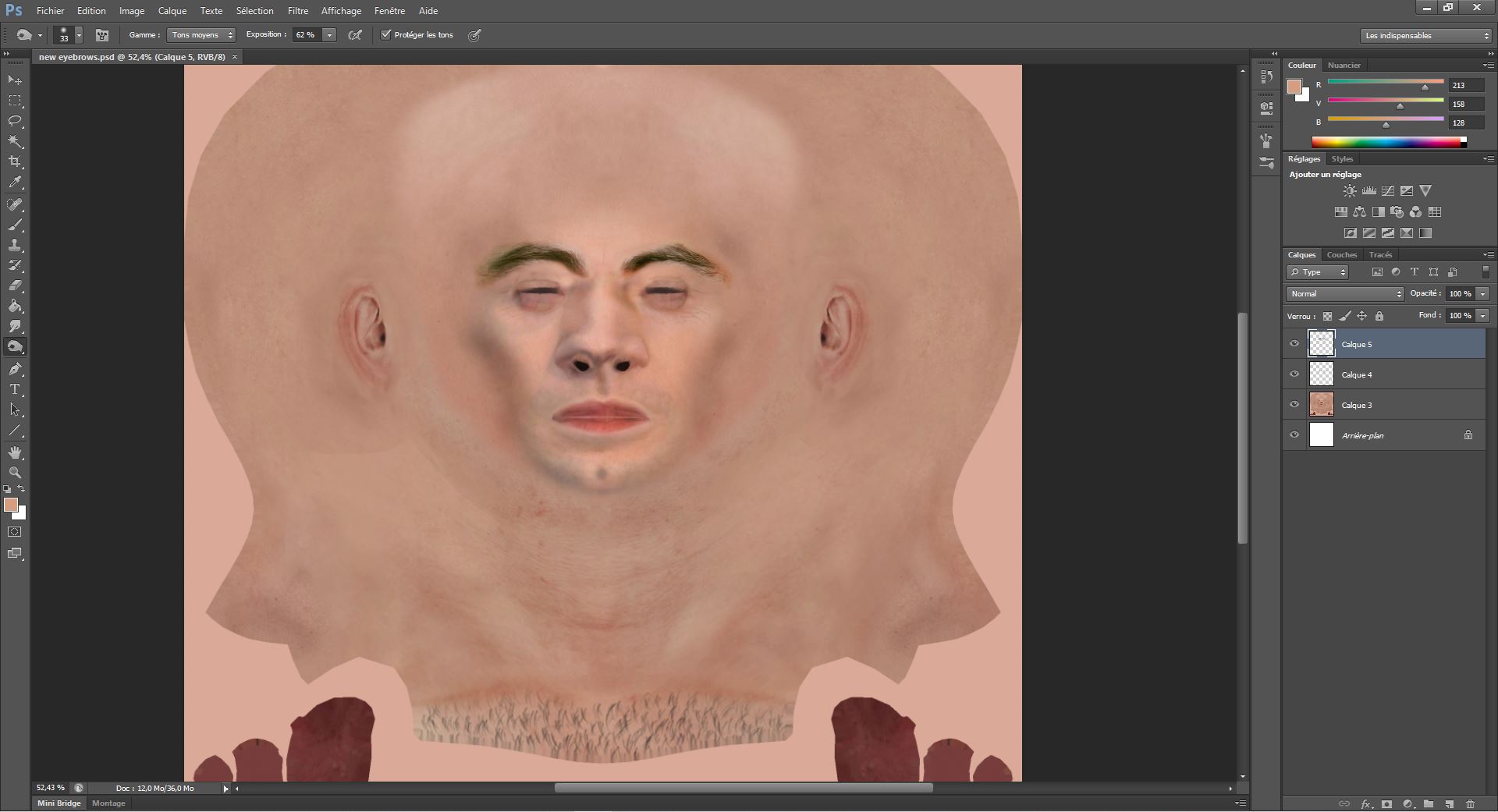
Task: Select the Pen tool
Action: 15,369
